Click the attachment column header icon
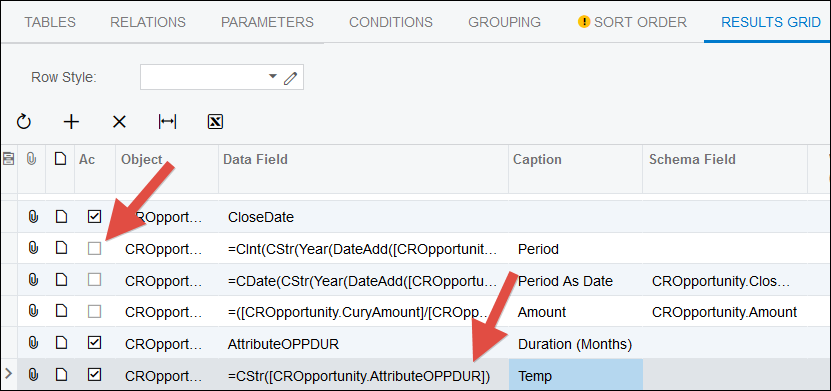831x391 pixels. (x=32, y=159)
